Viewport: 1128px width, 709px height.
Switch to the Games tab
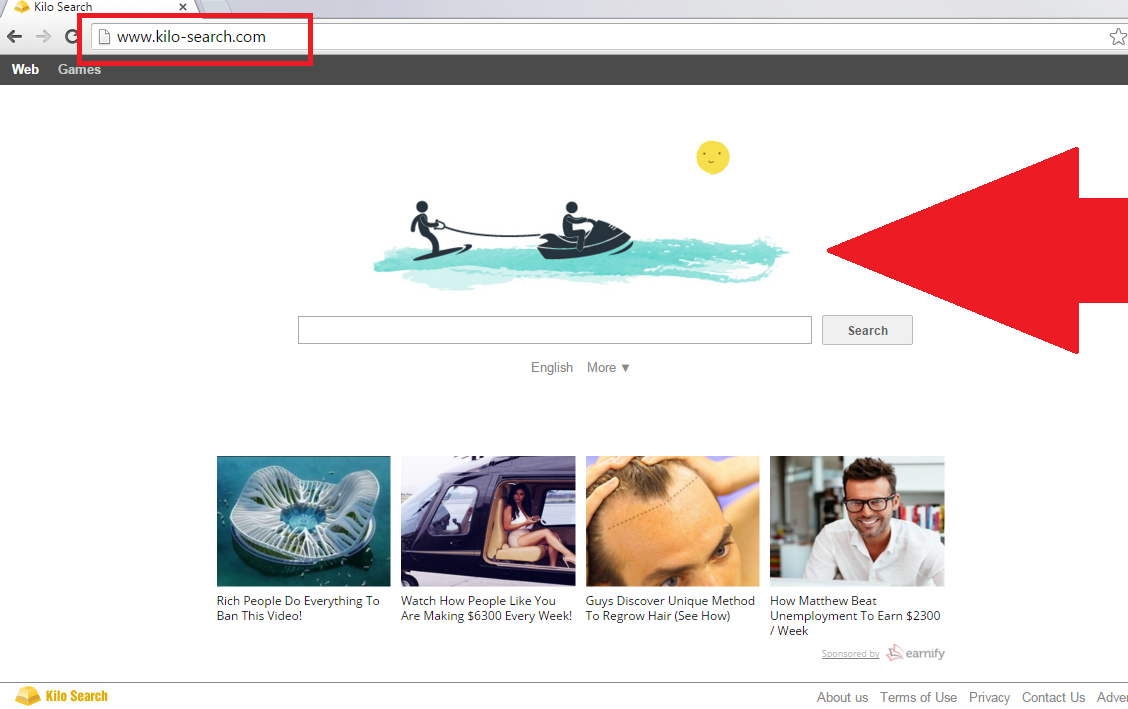(x=79, y=70)
